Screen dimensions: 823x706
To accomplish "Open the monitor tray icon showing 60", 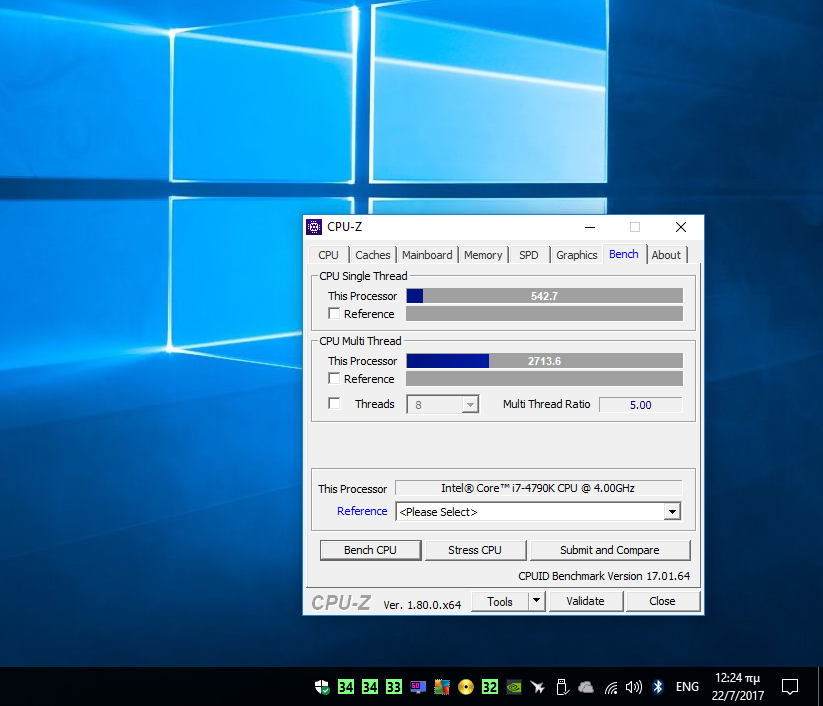I will 418,687.
